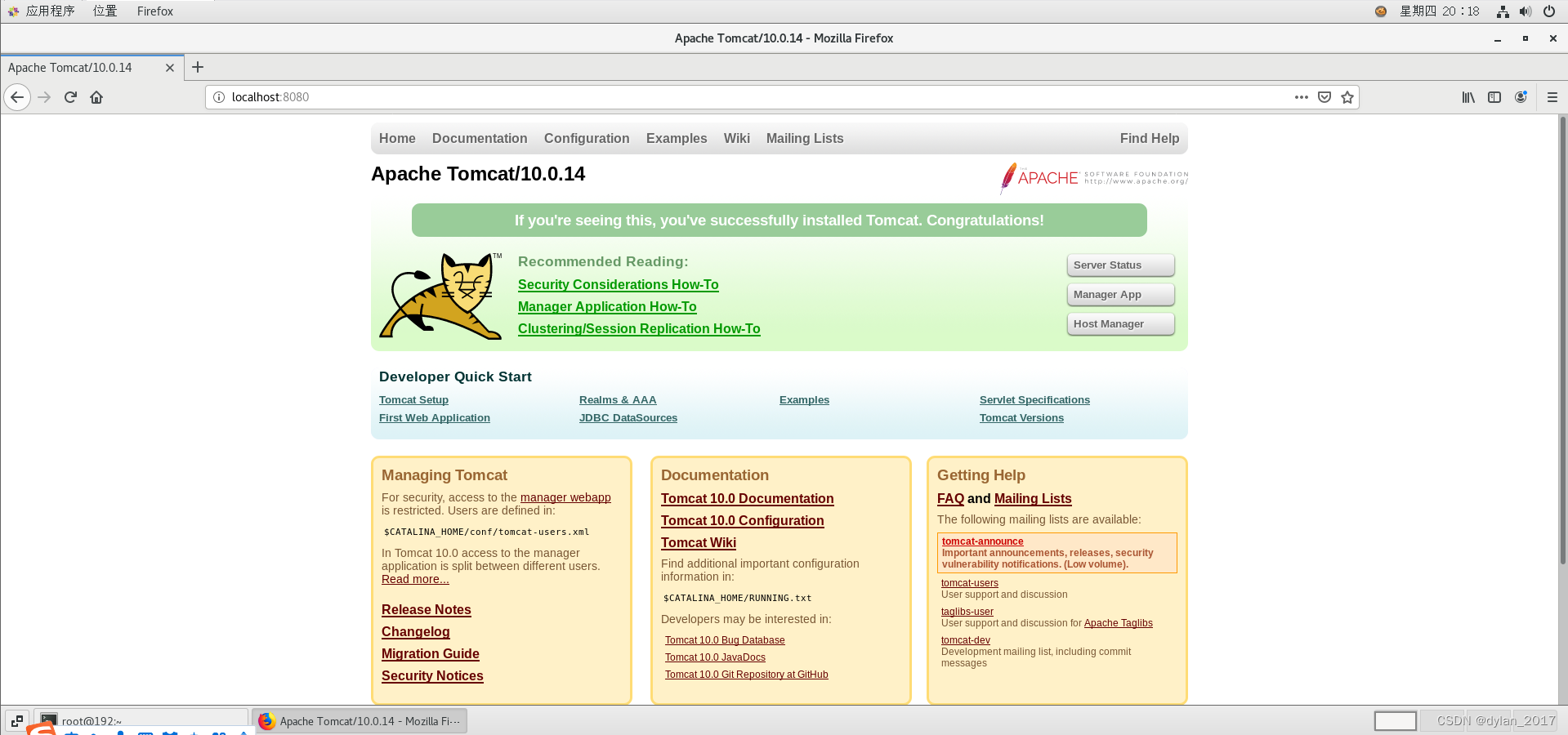Open Read more... link
Viewport: 1568px width, 735px height.
click(x=415, y=579)
